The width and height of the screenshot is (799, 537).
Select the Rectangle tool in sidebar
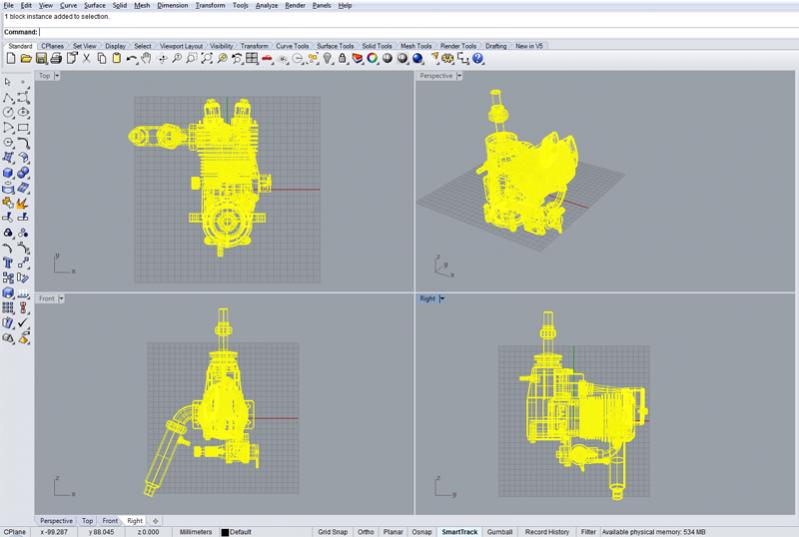coord(23,127)
